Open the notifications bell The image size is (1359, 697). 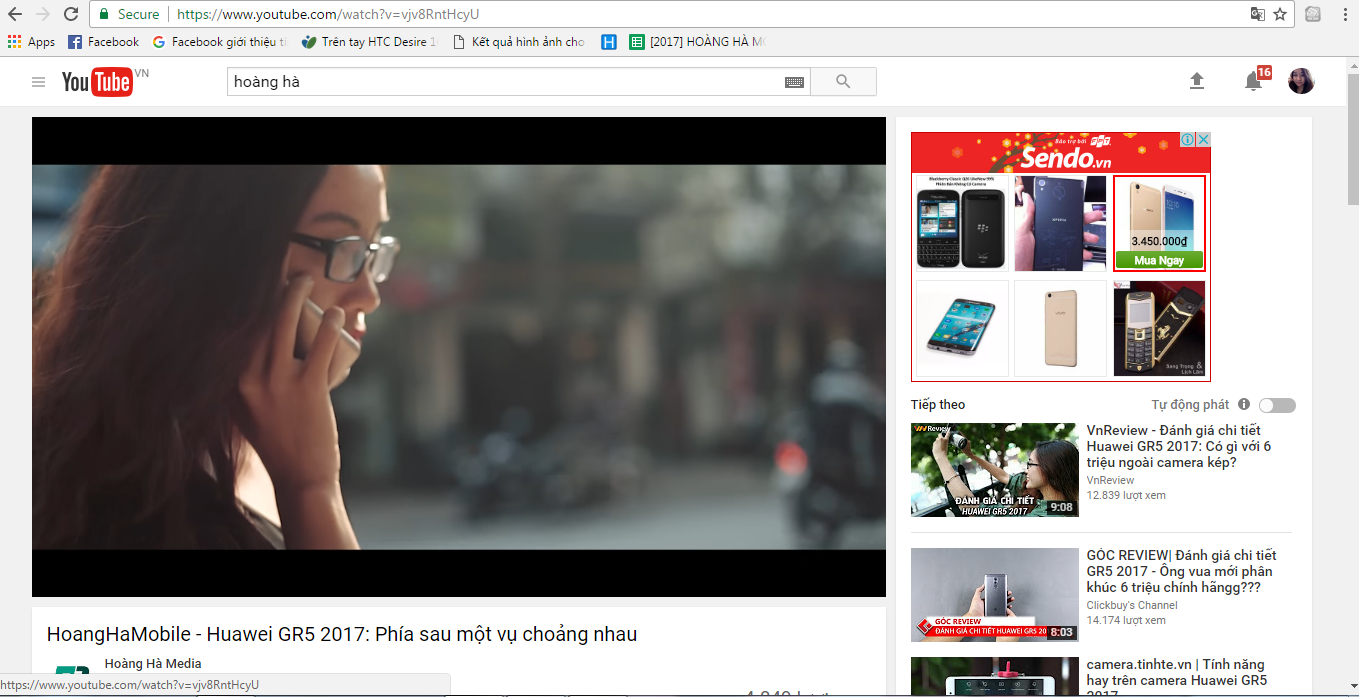click(x=1253, y=82)
